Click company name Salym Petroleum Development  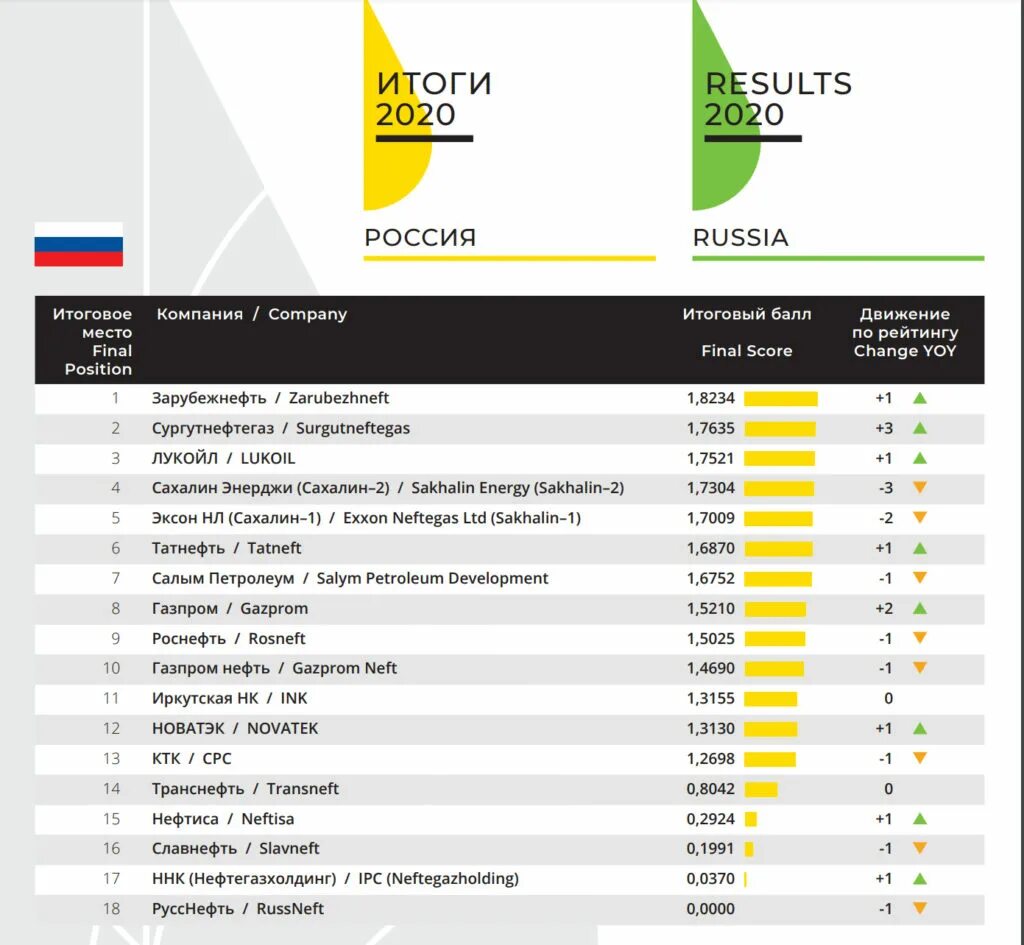click(432, 578)
